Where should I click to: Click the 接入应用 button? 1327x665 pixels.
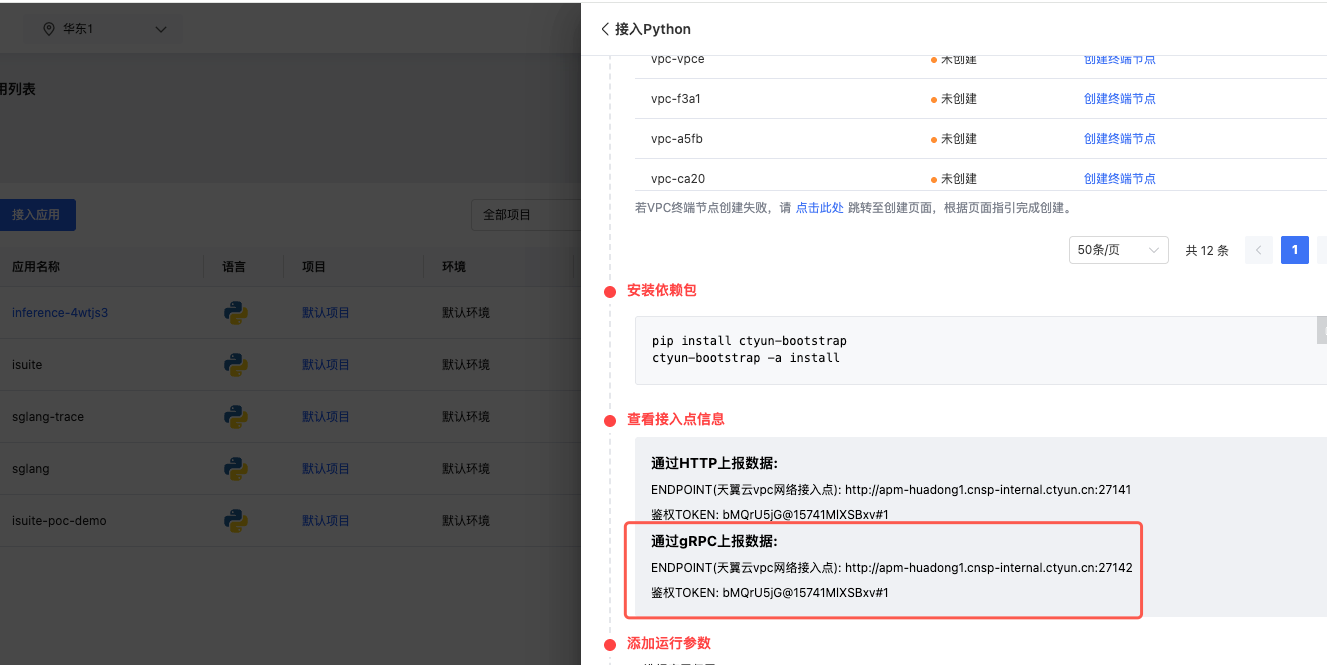36,215
